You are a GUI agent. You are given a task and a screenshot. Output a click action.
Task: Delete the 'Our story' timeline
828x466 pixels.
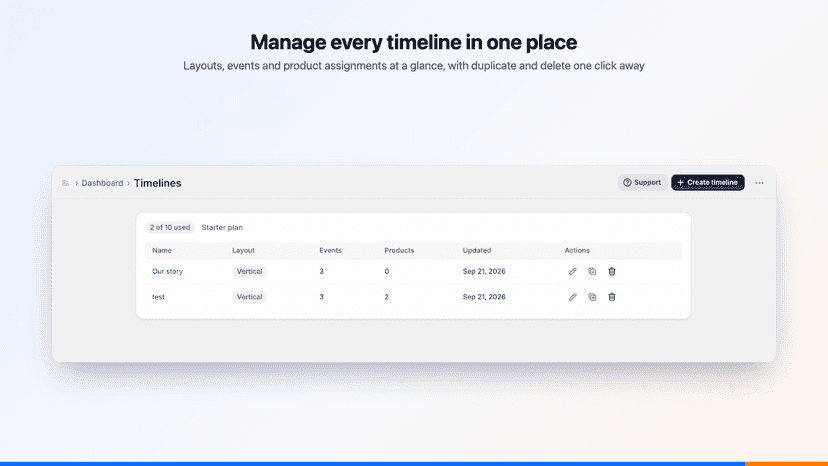(x=611, y=272)
